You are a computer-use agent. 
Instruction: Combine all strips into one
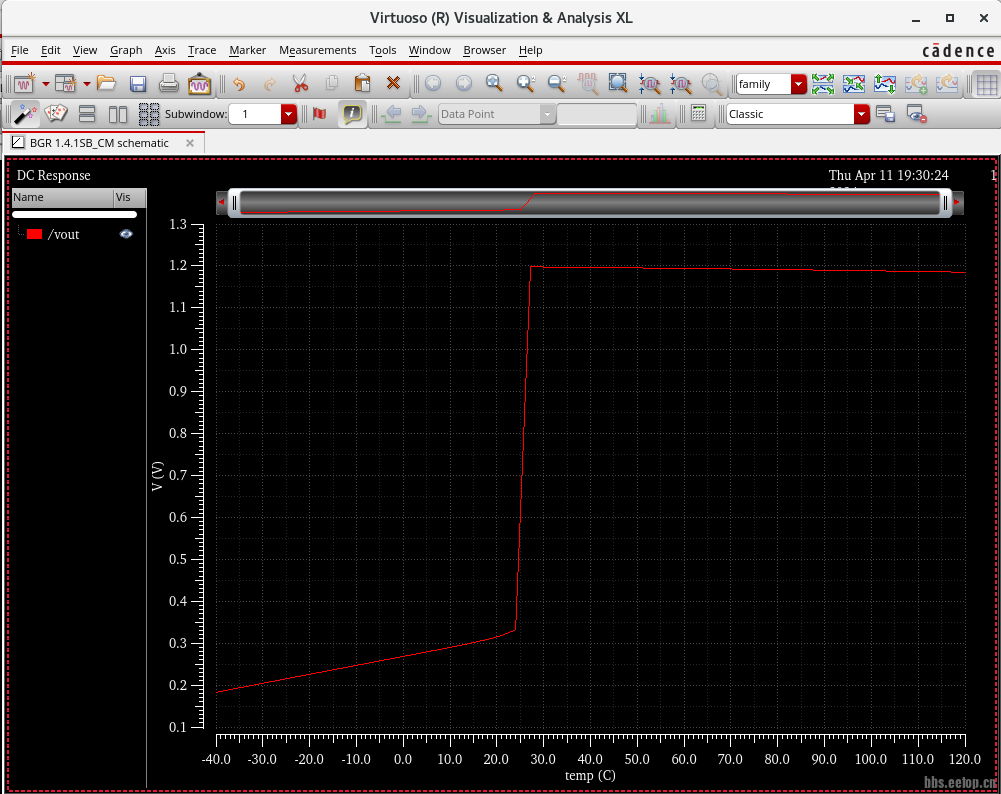(854, 84)
